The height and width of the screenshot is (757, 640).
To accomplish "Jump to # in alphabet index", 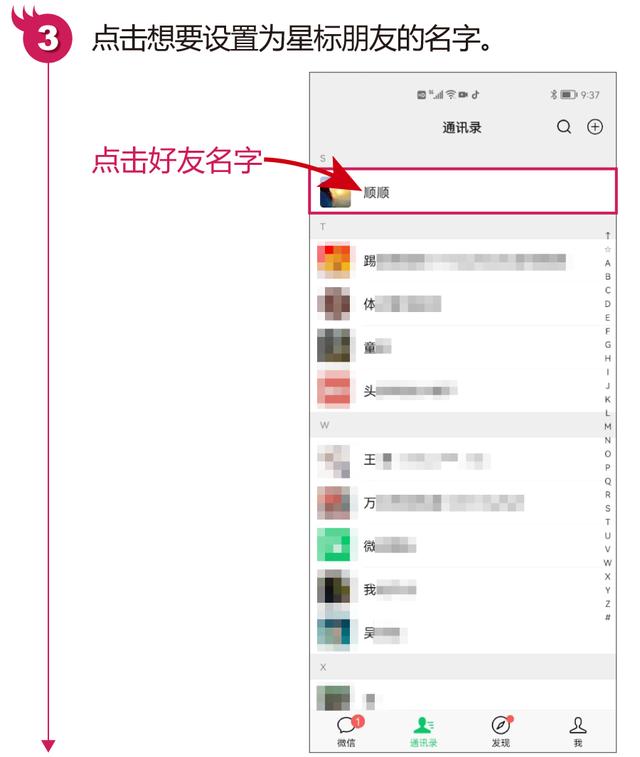I will (608, 617).
